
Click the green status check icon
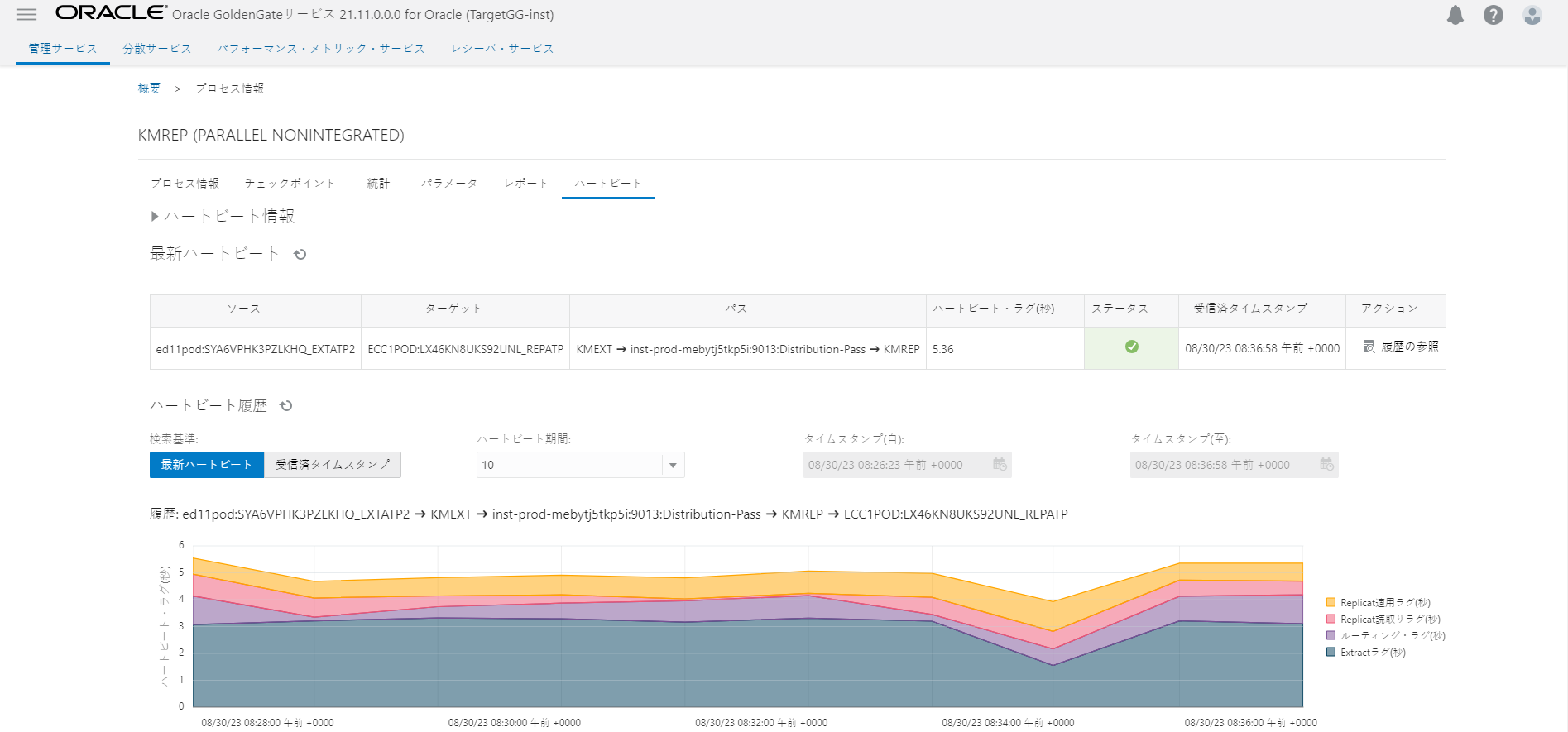[1132, 347]
